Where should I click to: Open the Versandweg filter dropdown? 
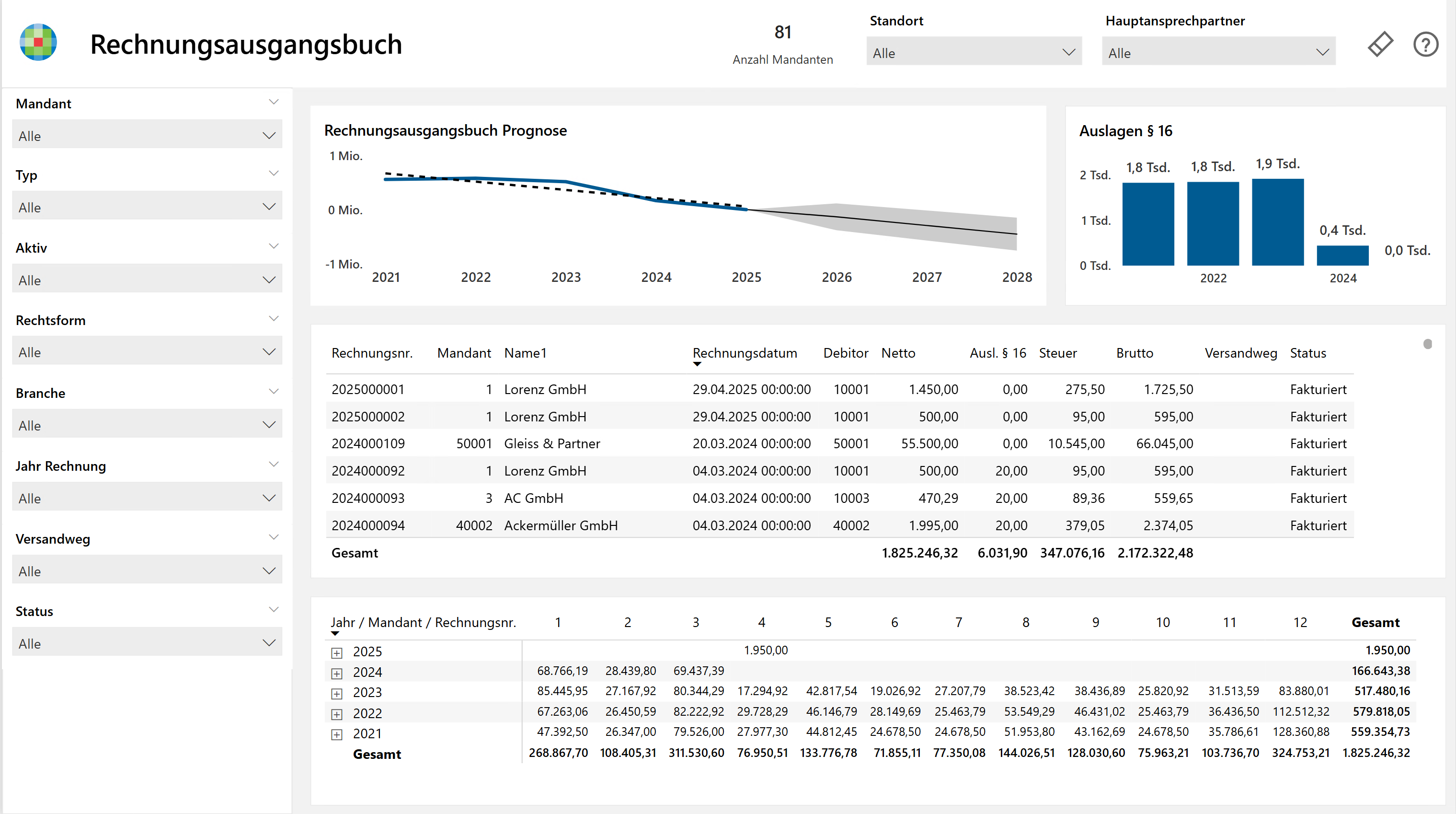147,570
